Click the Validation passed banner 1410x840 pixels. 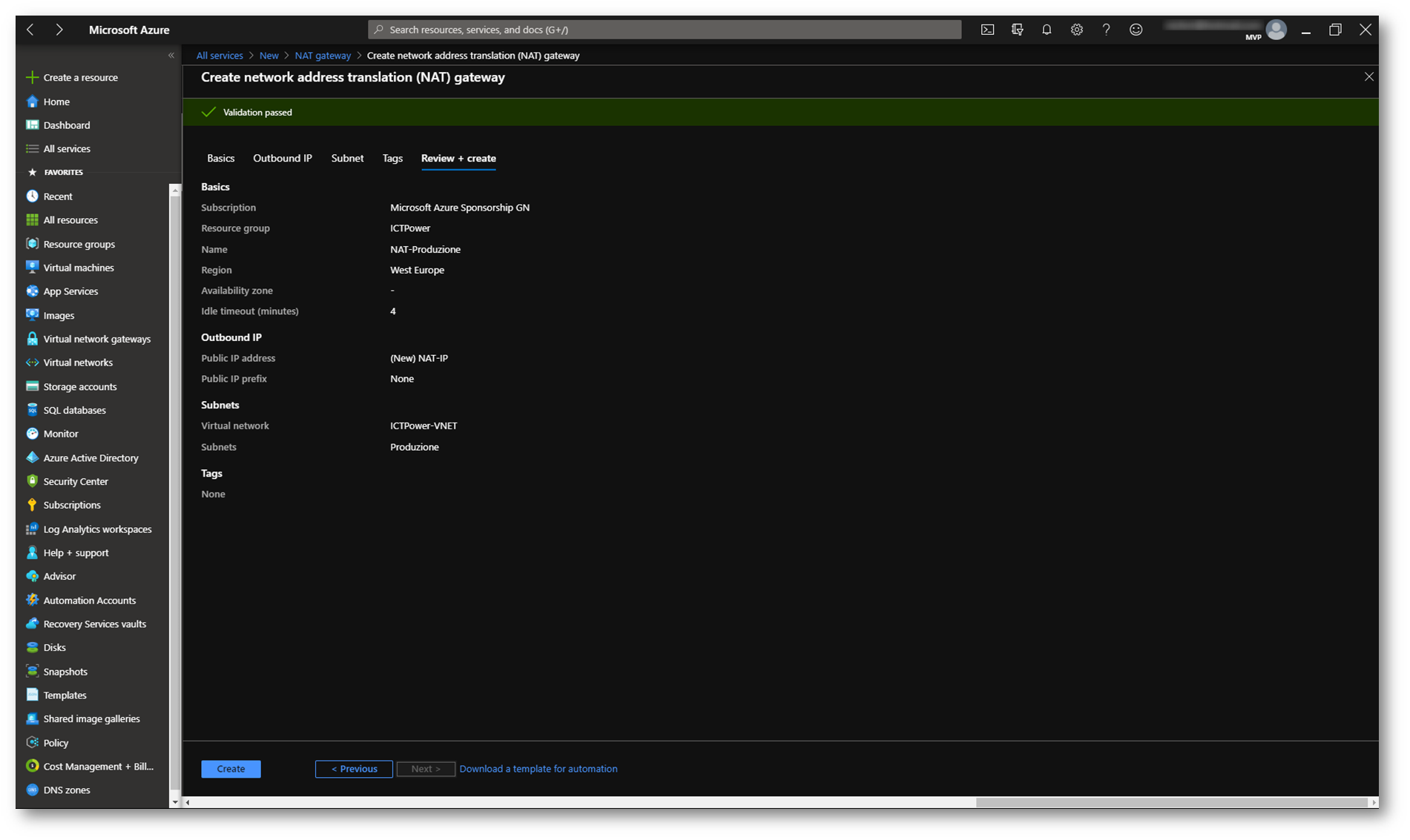pos(780,112)
